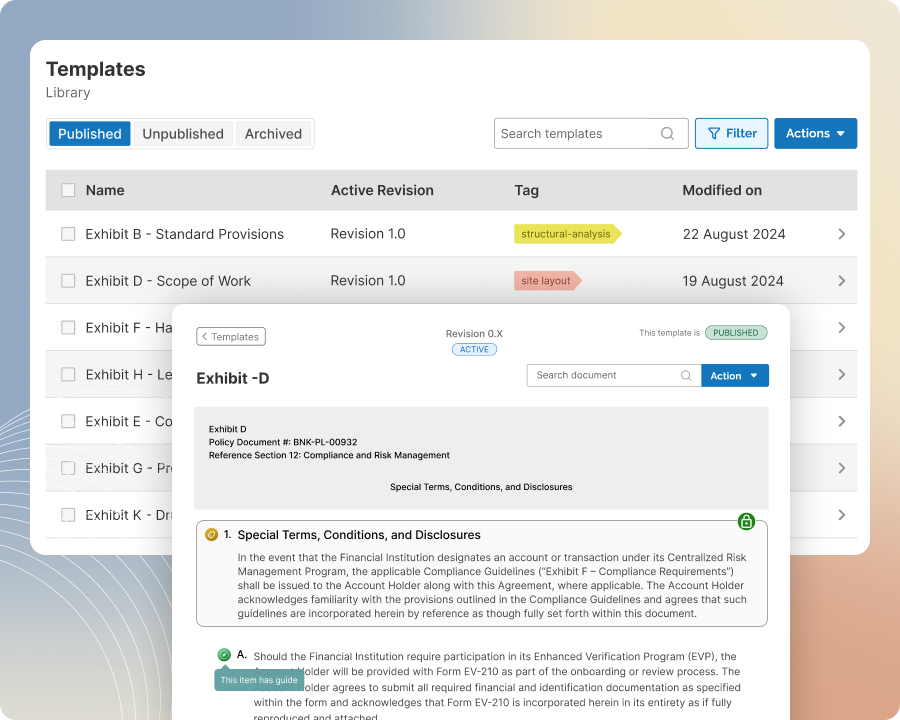This screenshot has height=720, width=900.
Task: Click the Filter button
Action: (x=731, y=133)
